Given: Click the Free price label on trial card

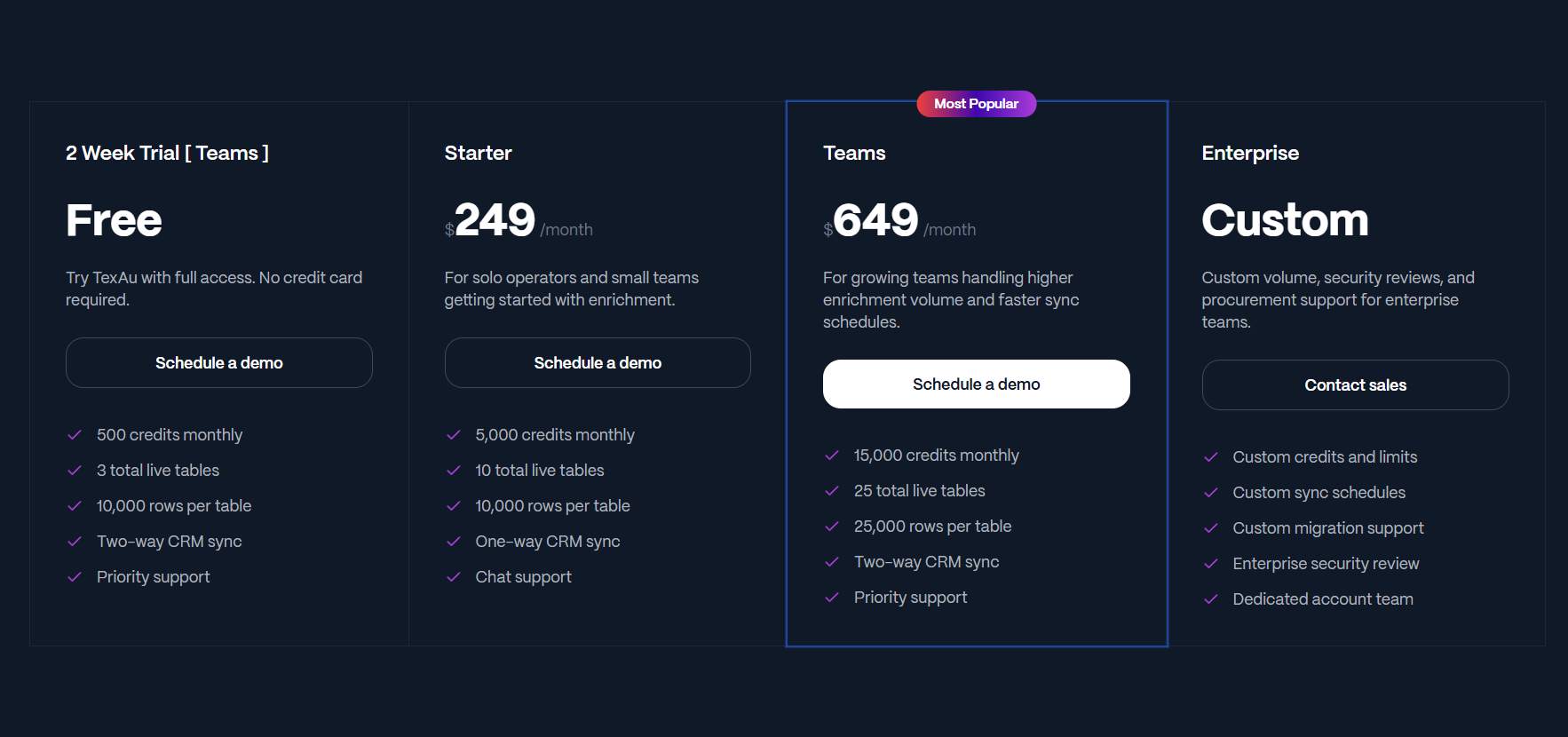Looking at the screenshot, I should pyautogui.click(x=113, y=219).
